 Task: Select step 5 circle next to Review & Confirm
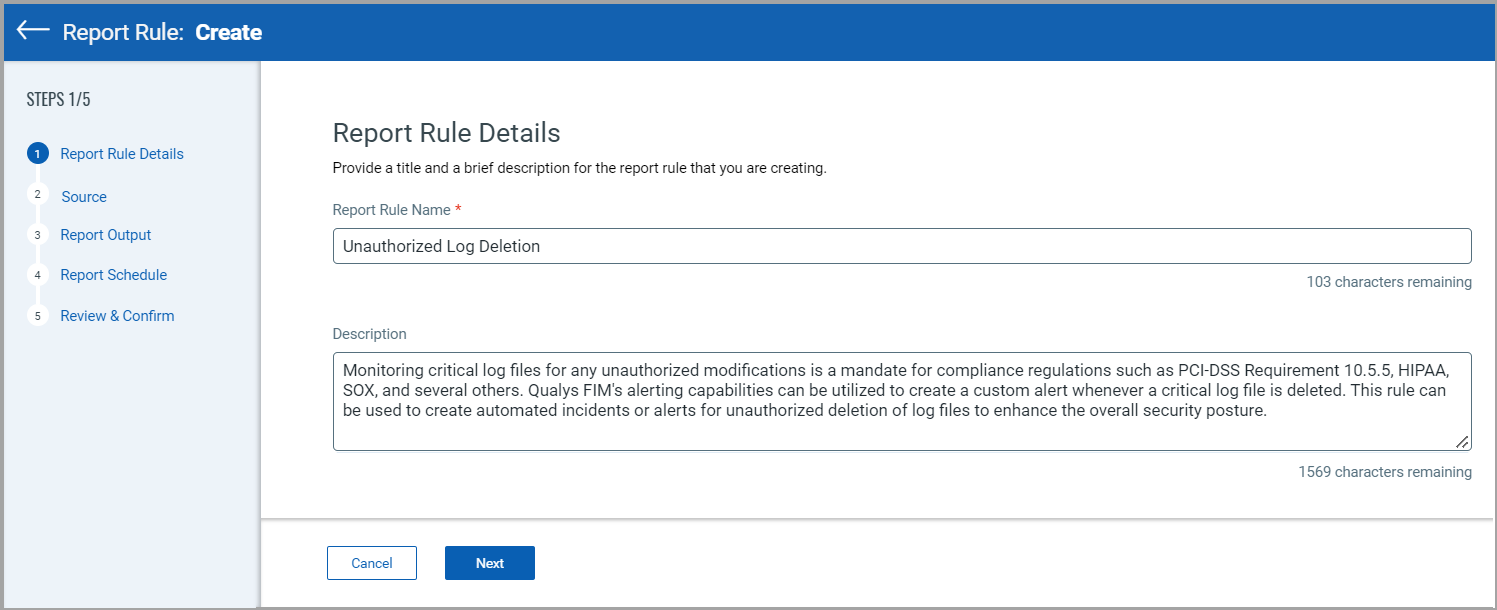click(x=38, y=316)
